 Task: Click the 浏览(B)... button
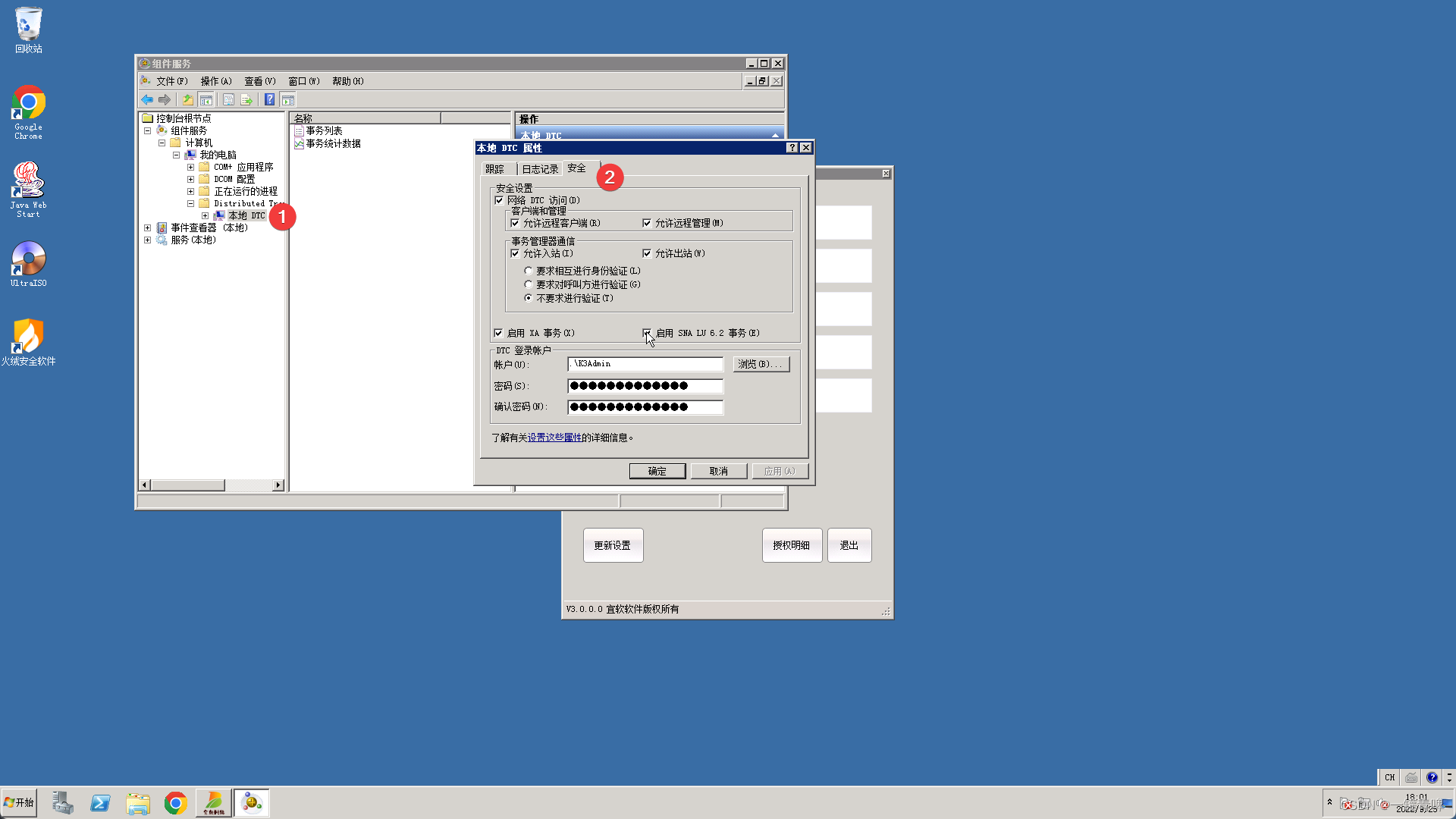[761, 364]
